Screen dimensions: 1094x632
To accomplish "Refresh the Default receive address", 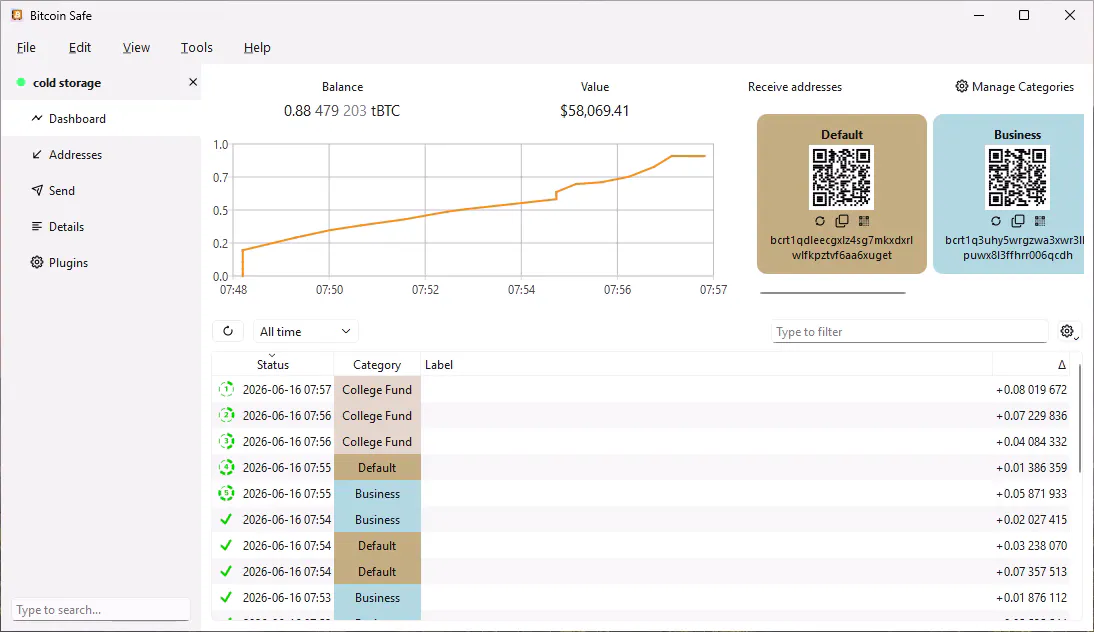I will tap(820, 221).
